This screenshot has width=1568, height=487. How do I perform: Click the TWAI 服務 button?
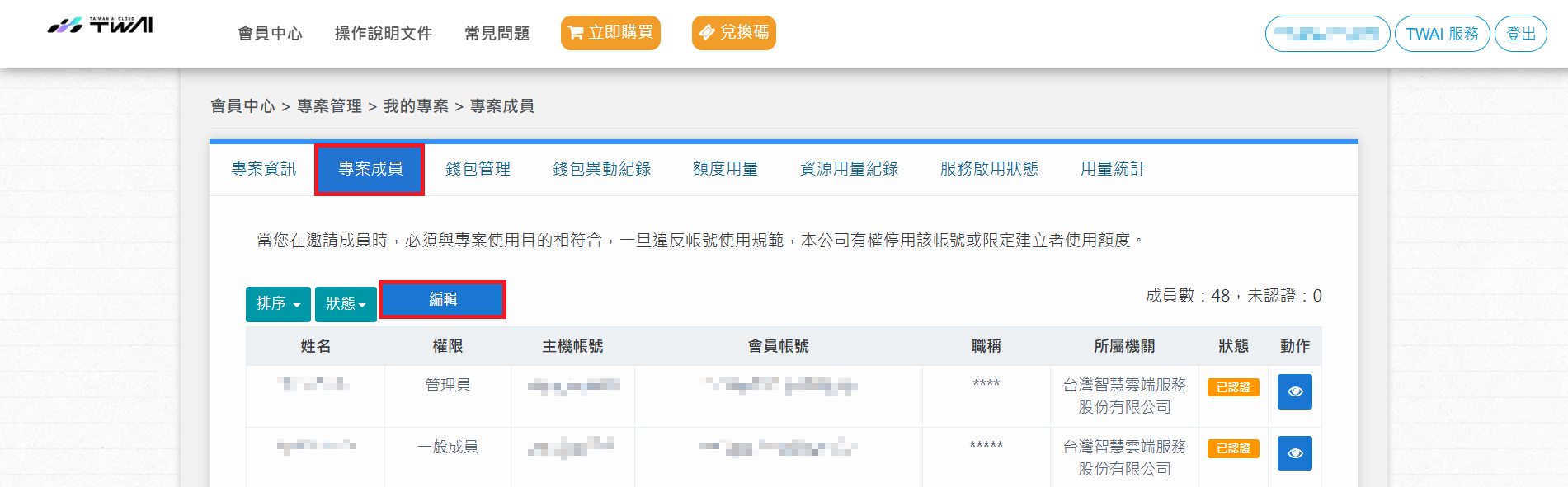point(1442,34)
